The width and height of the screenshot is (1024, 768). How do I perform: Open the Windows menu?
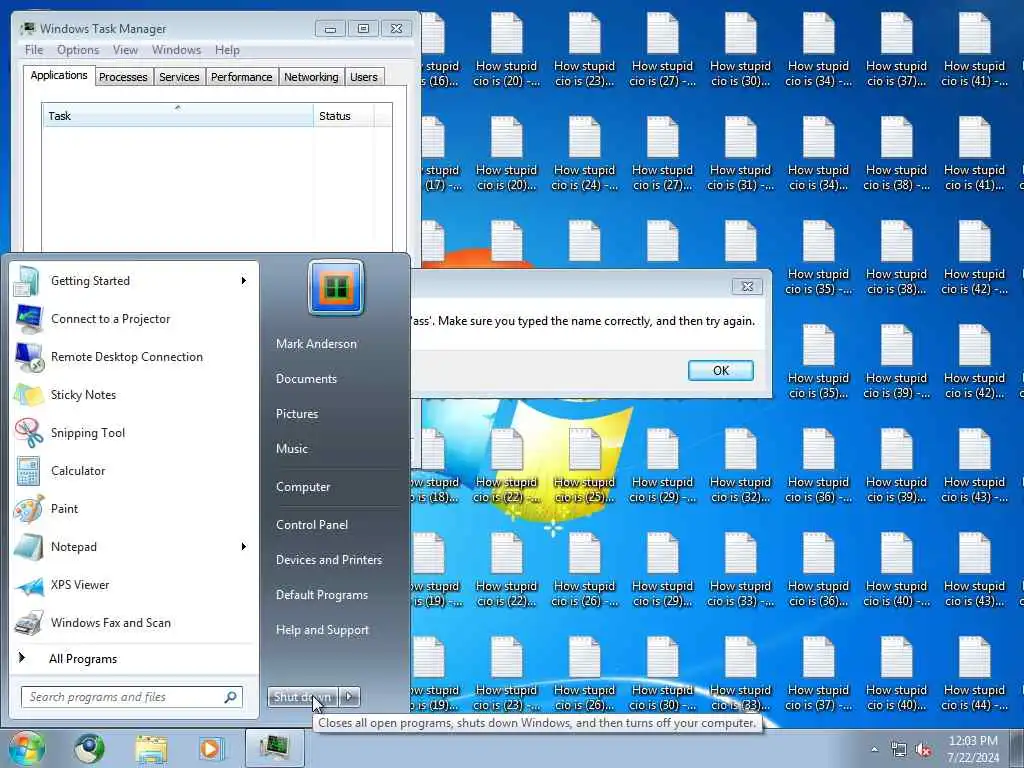click(x=176, y=50)
